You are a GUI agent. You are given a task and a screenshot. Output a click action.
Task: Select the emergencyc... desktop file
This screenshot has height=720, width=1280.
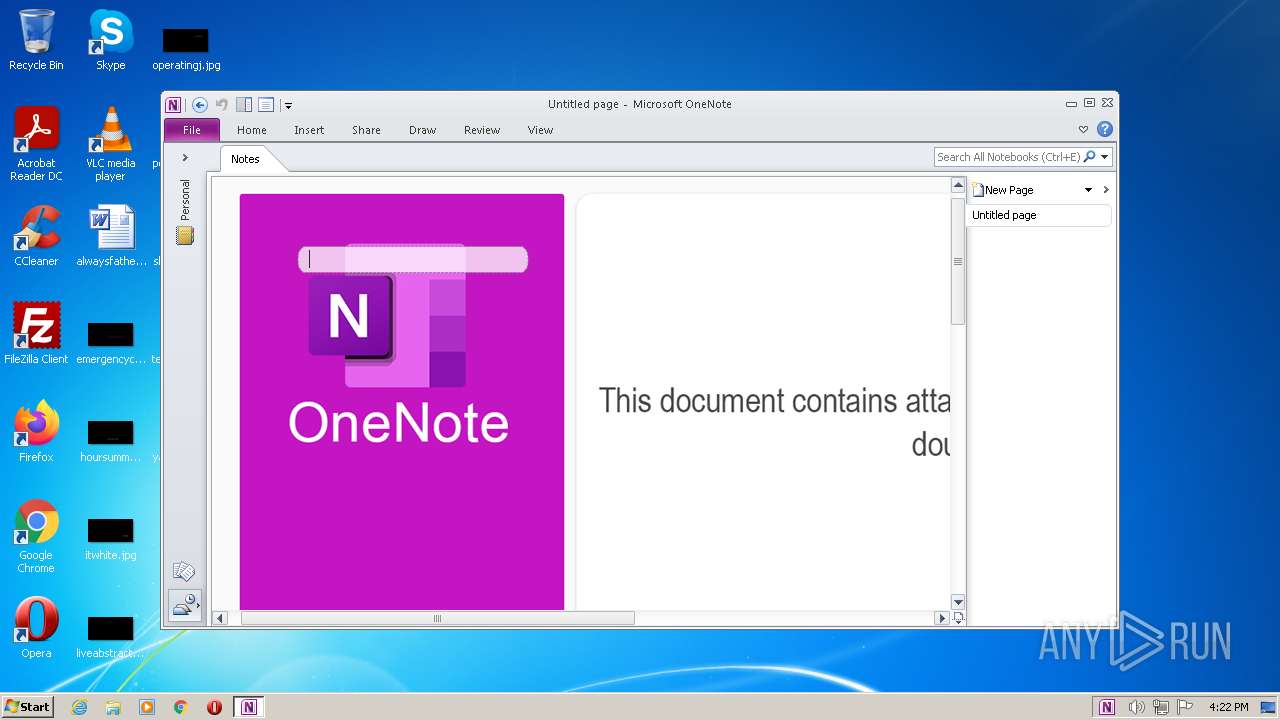(x=111, y=341)
